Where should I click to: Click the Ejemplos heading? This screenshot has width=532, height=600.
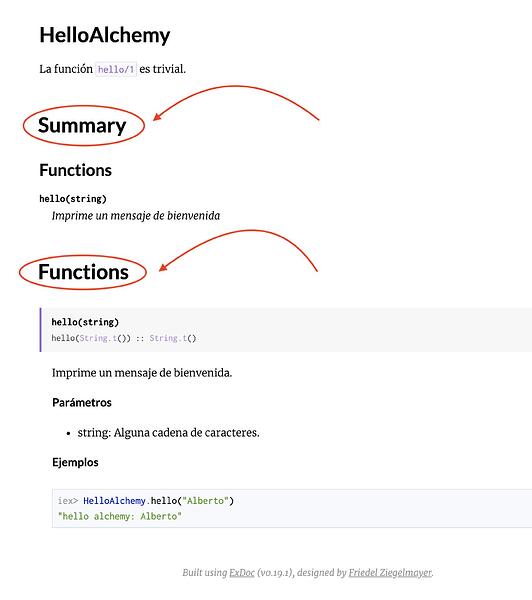pyautogui.click(x=75, y=462)
